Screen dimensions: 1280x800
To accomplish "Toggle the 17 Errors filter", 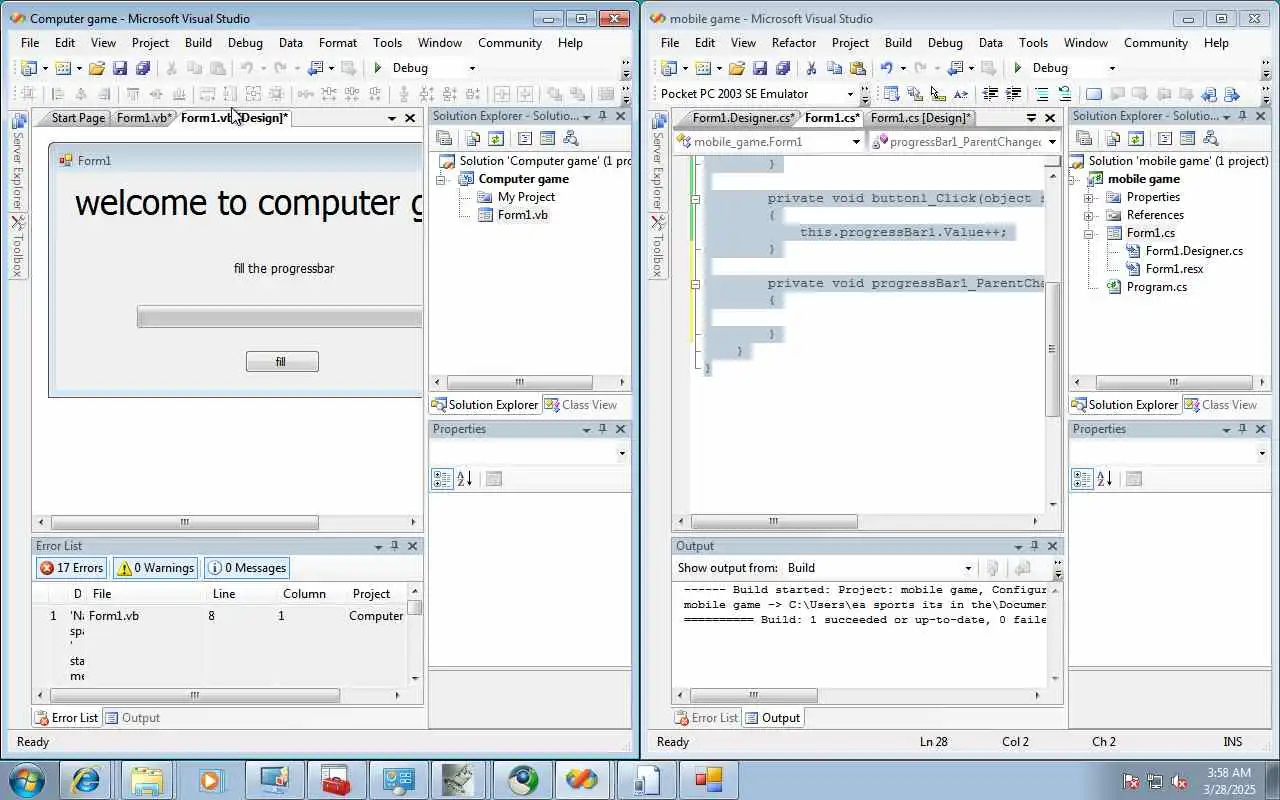I will tap(71, 568).
